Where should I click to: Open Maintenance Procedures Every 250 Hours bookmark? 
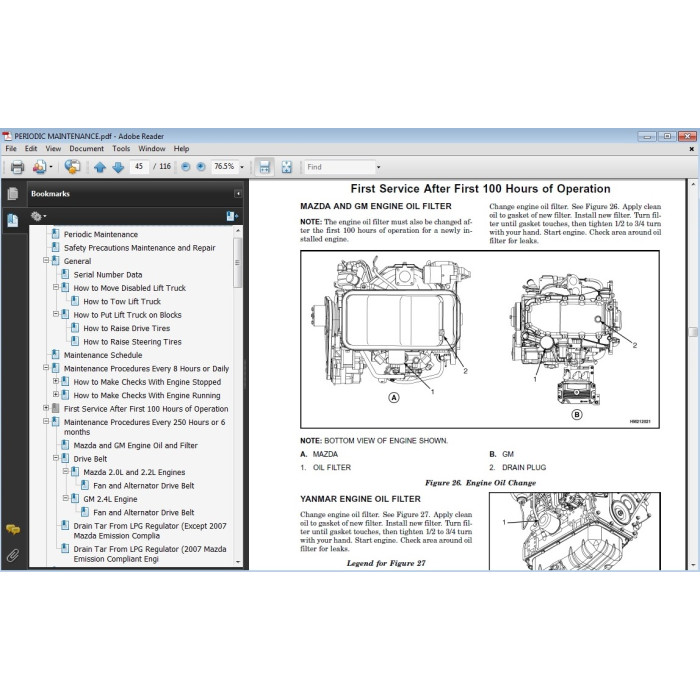(x=145, y=427)
